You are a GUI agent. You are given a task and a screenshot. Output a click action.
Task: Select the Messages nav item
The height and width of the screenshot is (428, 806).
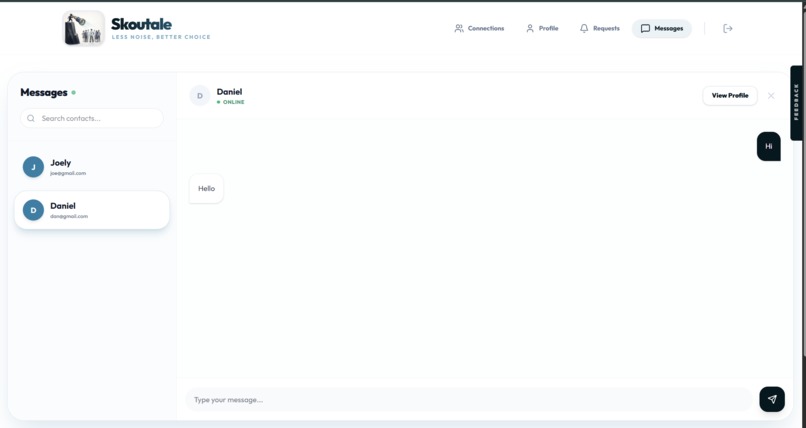(662, 28)
